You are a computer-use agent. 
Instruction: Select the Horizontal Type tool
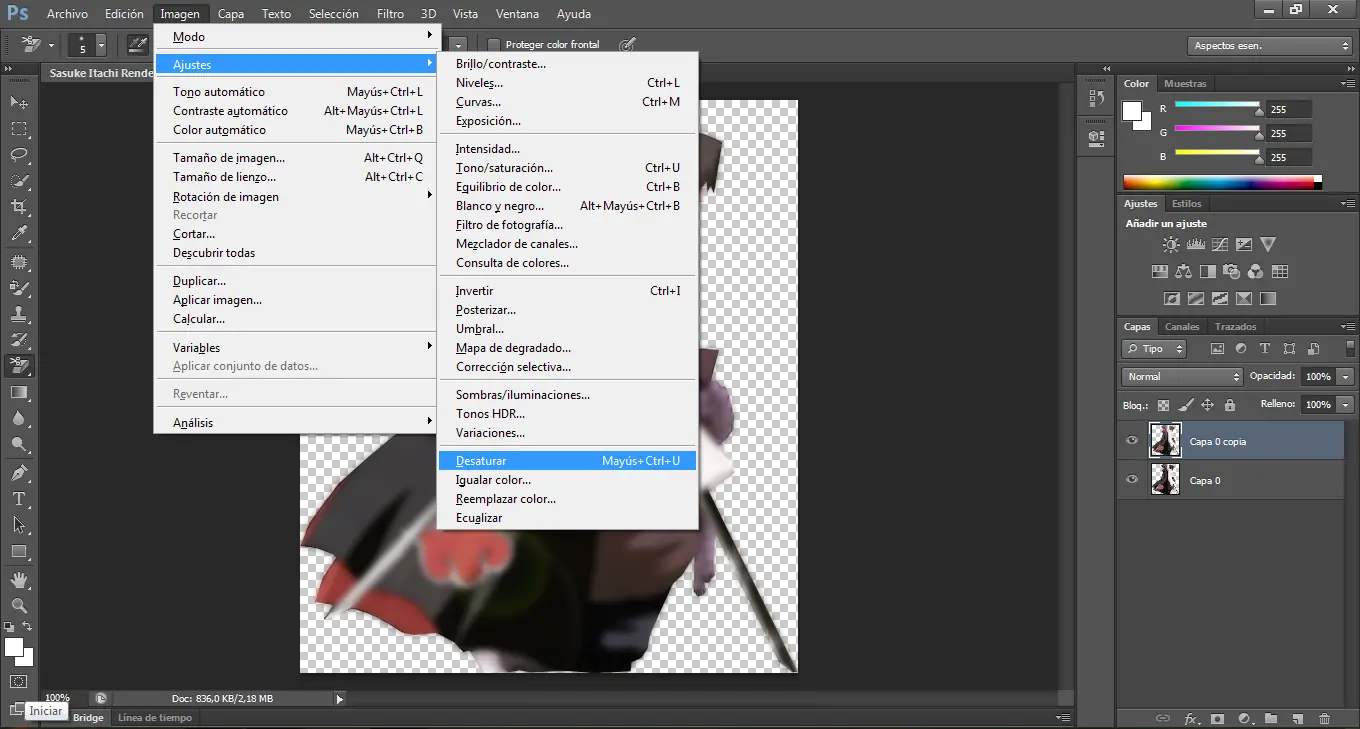19,498
